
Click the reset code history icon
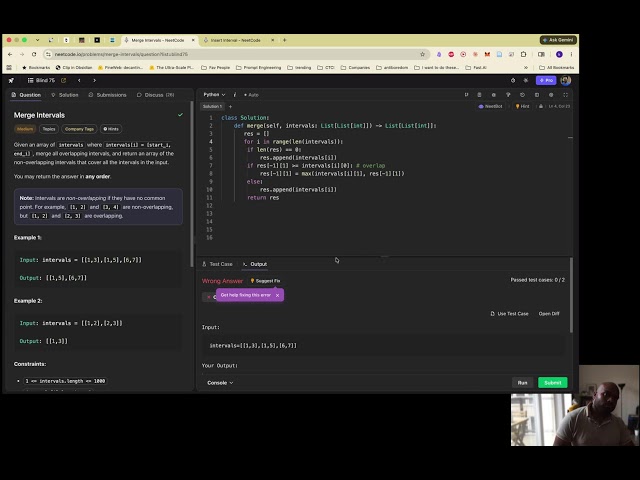click(522, 95)
